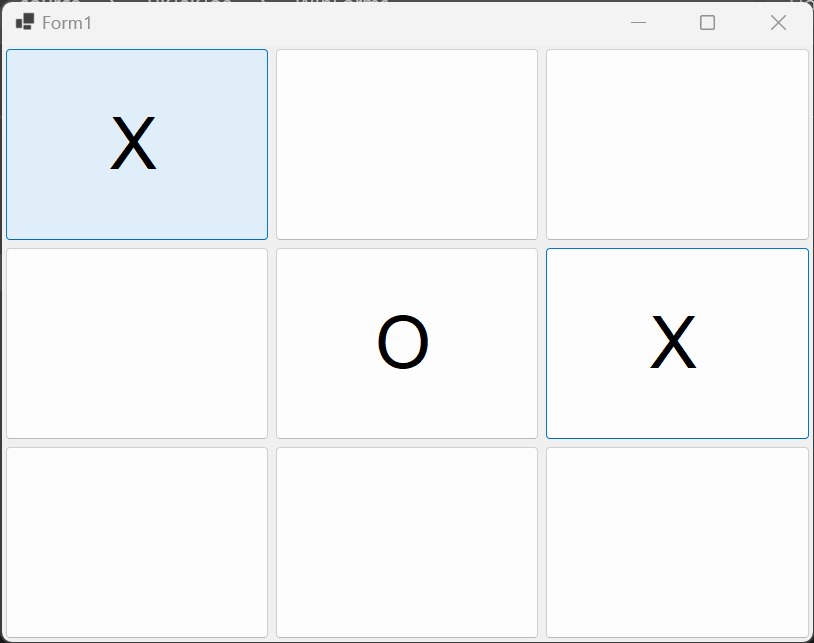Image resolution: width=814 pixels, height=643 pixels.
Task: Play the empty bottom-right cell
Action: coord(677,542)
